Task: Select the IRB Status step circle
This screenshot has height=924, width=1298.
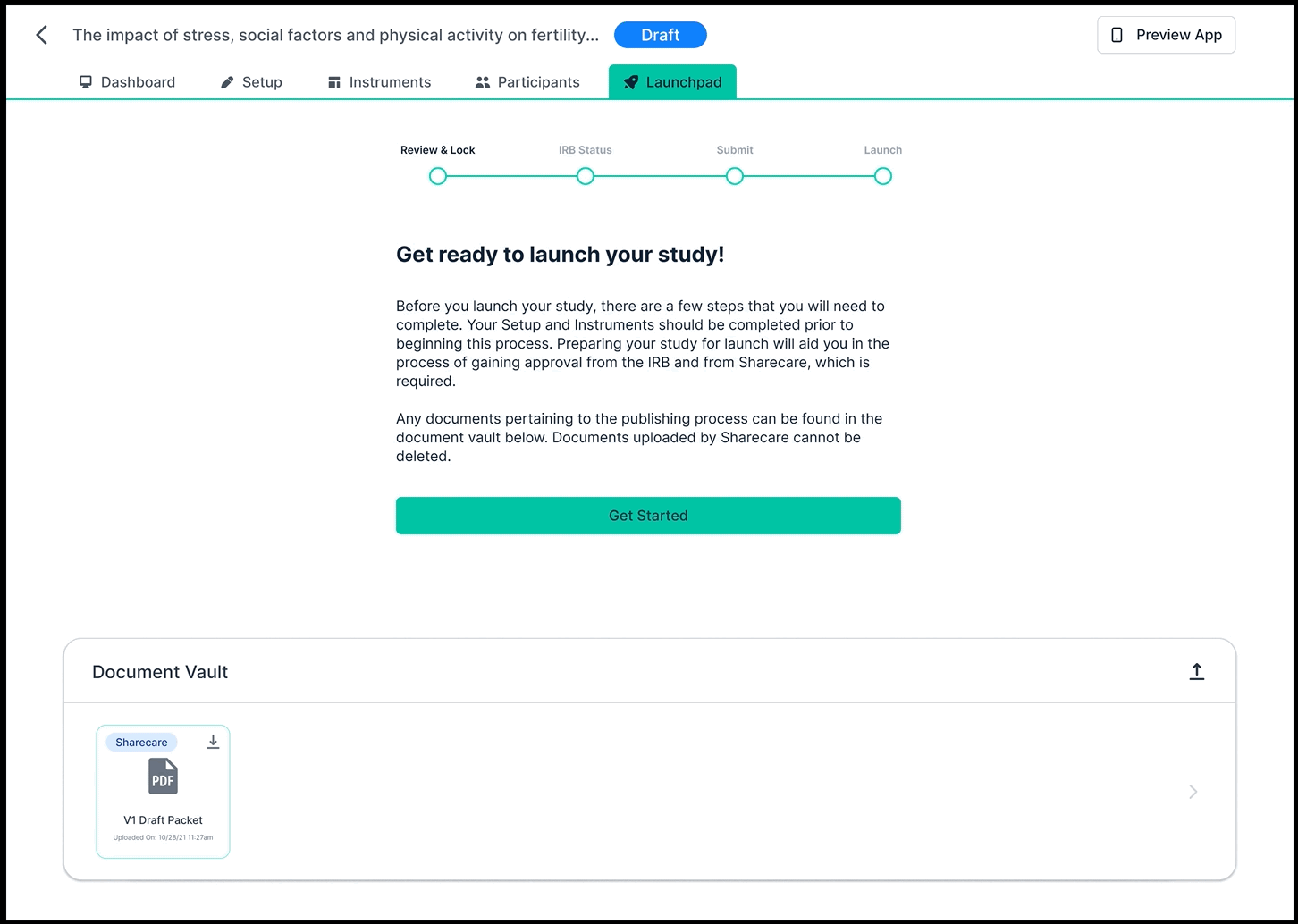Action: pos(586,176)
